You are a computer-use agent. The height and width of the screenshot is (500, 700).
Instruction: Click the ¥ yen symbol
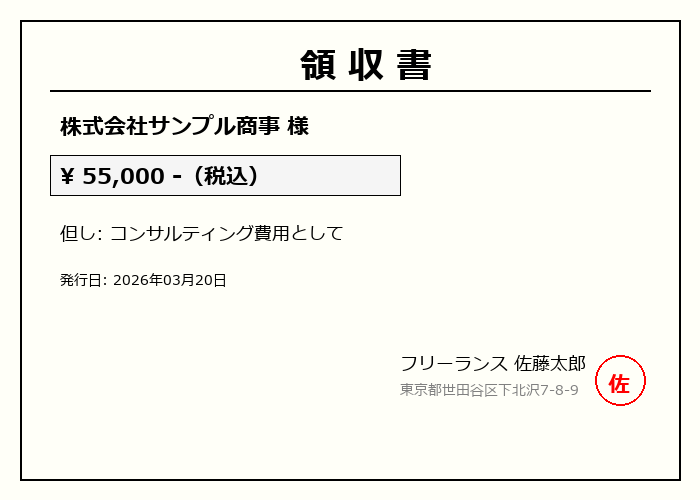[x=68, y=177]
